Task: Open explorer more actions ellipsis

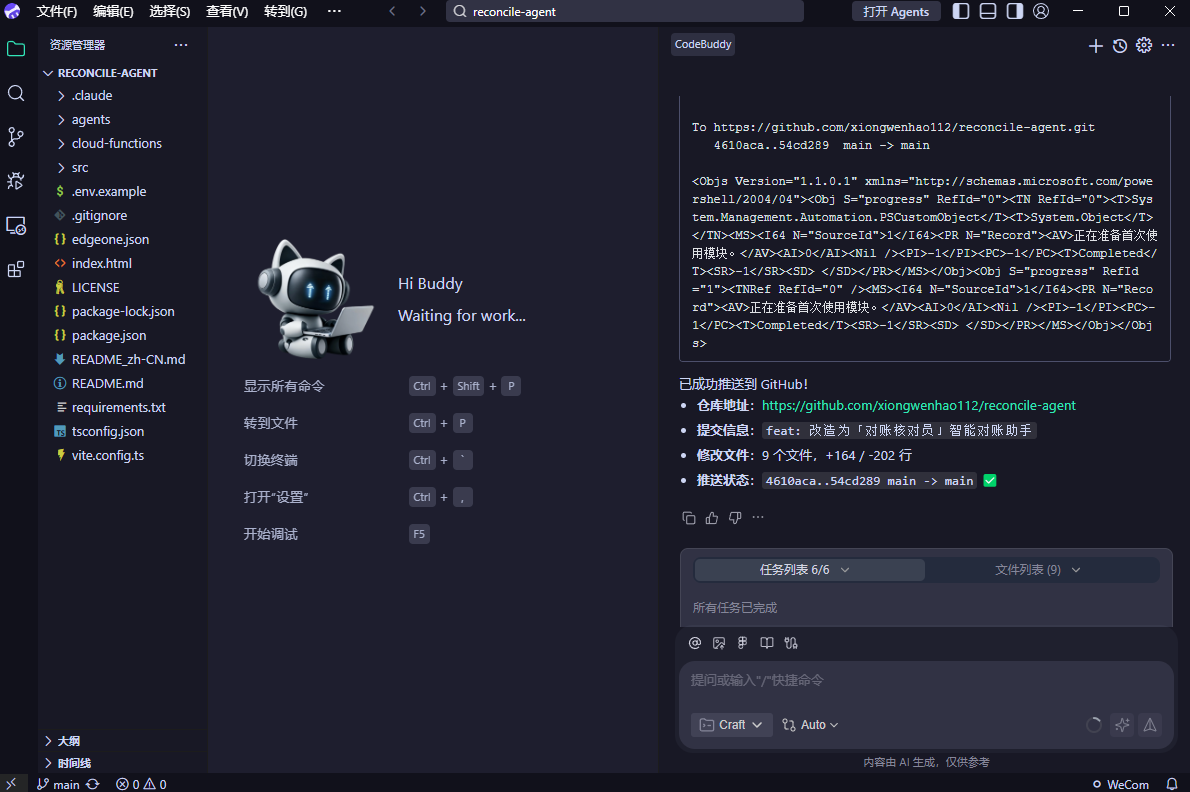Action: coord(181,45)
